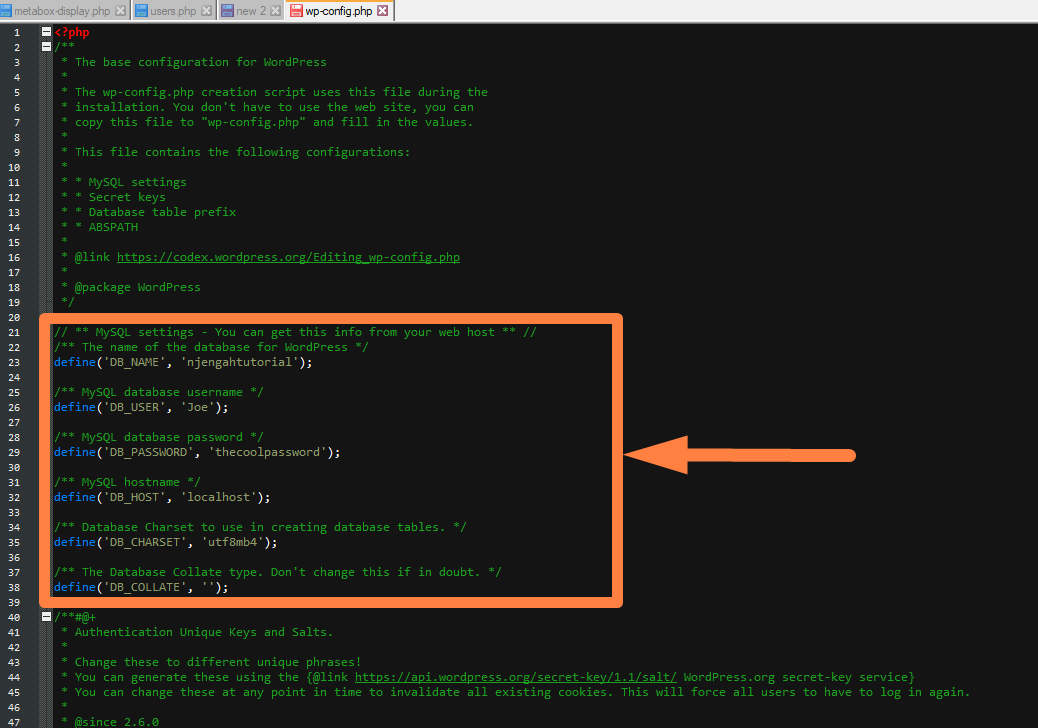Select the wp-config.php tab
The image size is (1038, 728).
point(339,11)
